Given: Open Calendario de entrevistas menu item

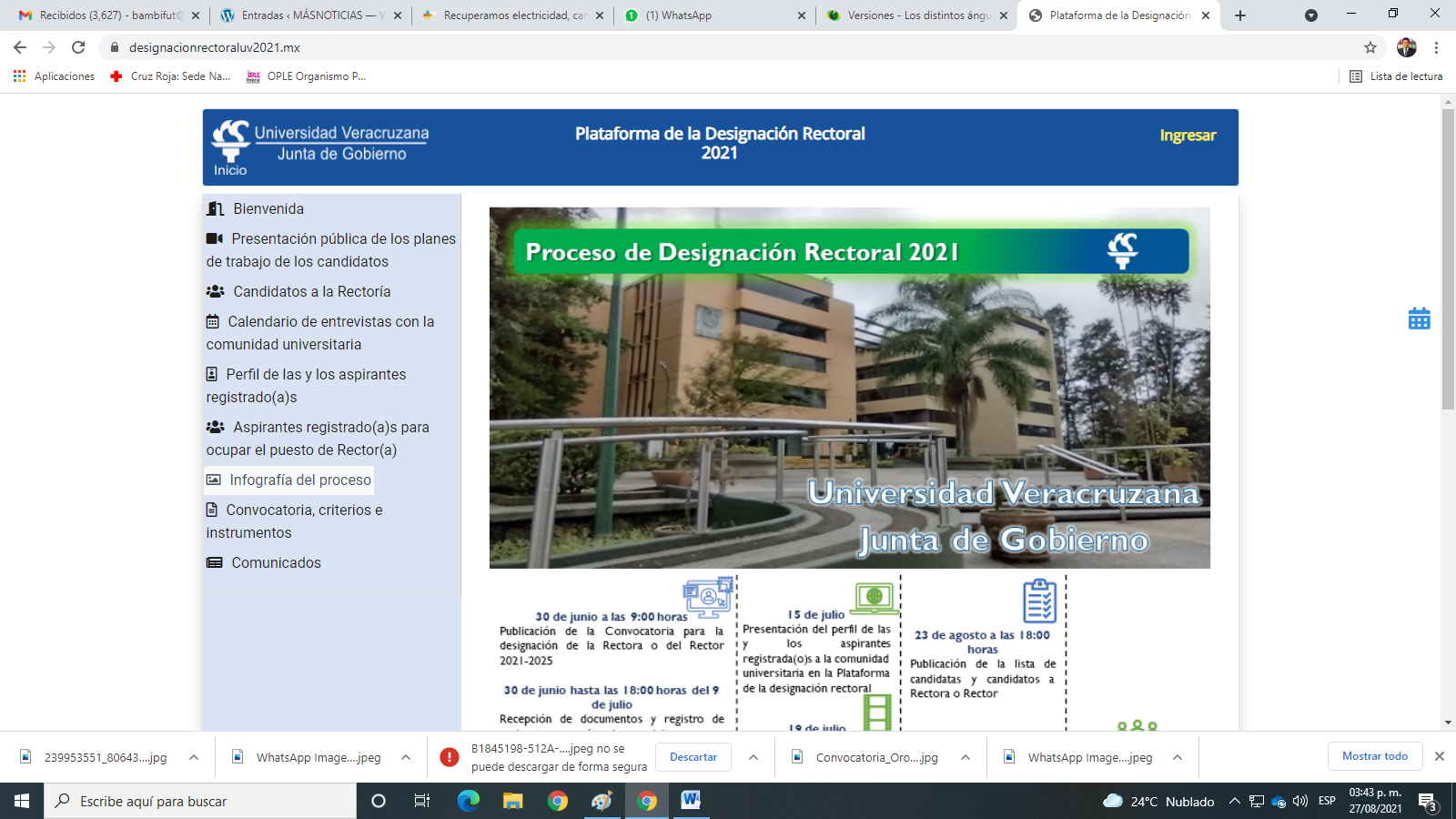Looking at the screenshot, I should (x=320, y=333).
